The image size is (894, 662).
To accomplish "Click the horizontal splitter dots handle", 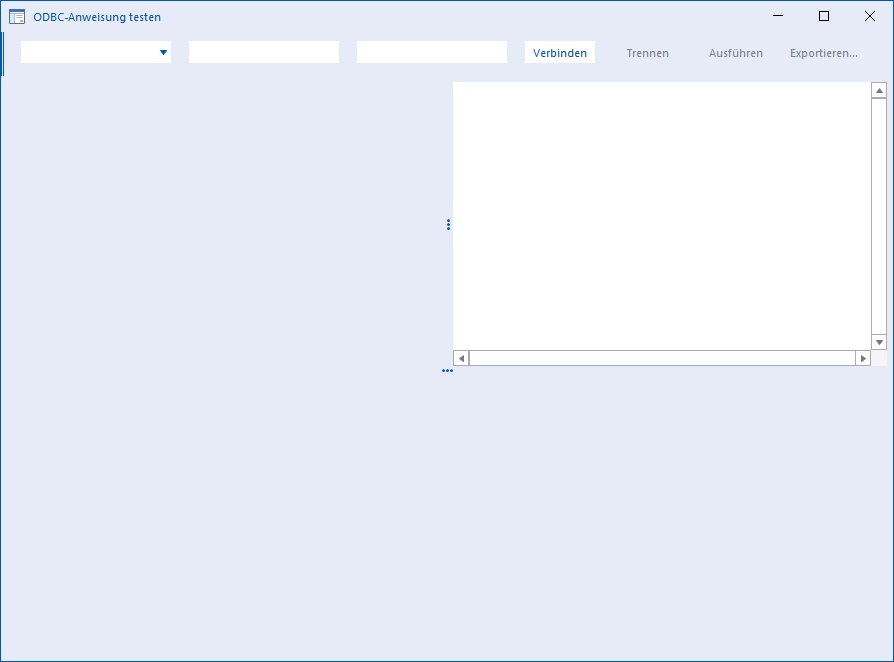I will [448, 371].
